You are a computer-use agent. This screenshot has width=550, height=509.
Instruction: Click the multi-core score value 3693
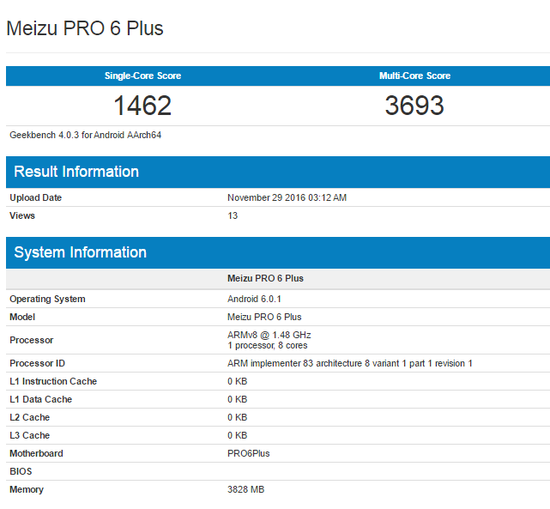click(415, 105)
